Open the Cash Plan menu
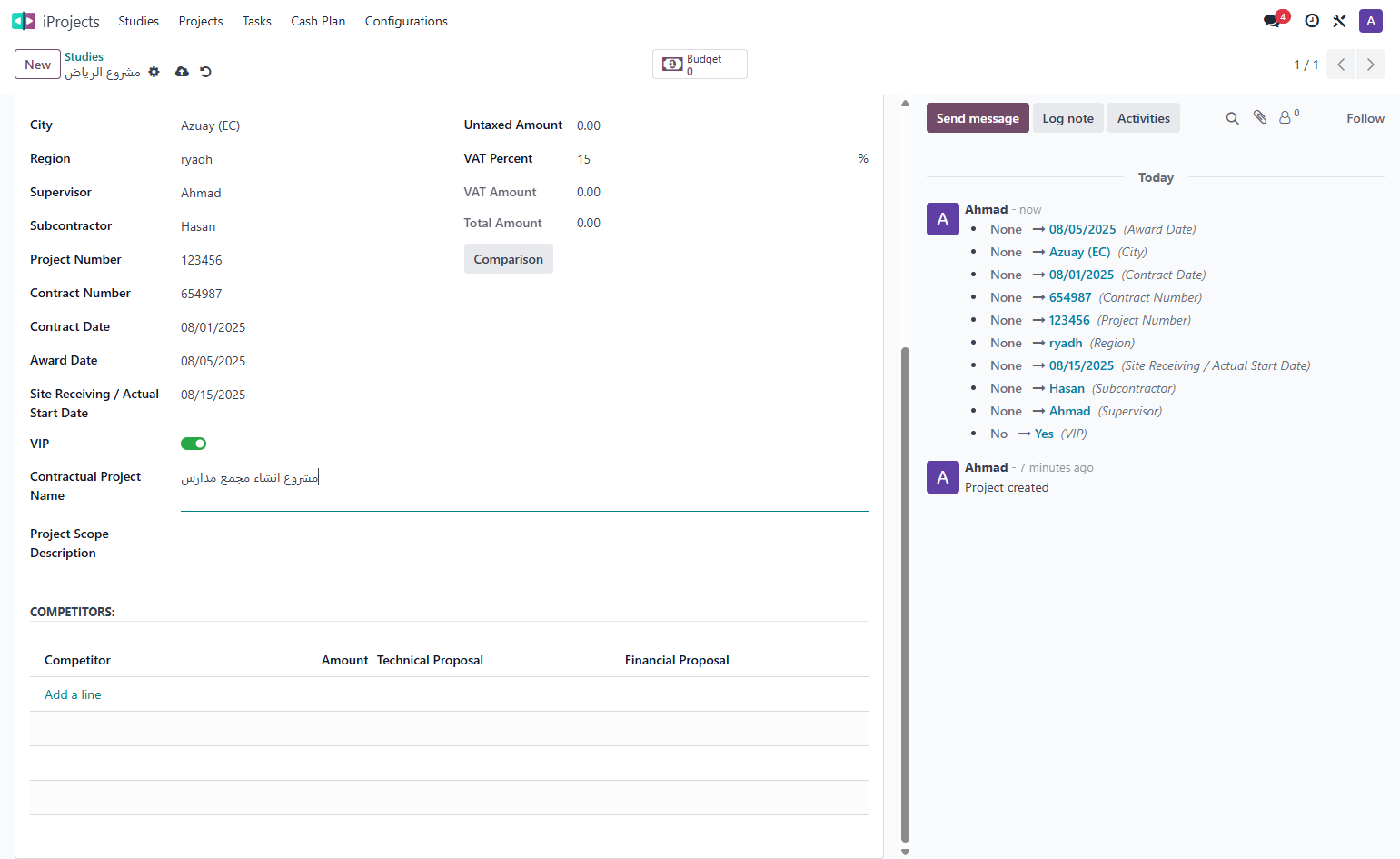Screen dimensions: 1400x859 pos(318,21)
